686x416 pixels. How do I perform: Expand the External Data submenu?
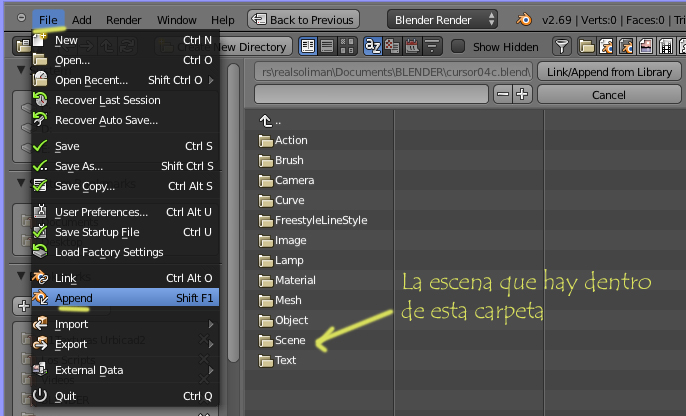125,370
